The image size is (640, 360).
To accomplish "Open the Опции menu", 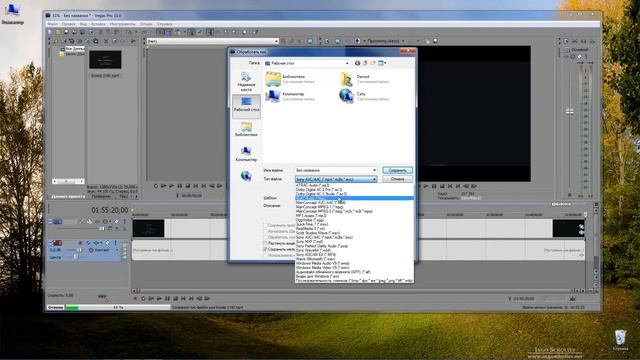I will [x=146, y=24].
